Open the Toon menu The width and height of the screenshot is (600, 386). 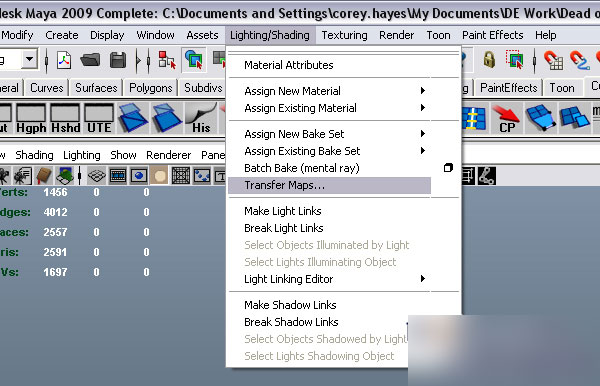[438, 35]
